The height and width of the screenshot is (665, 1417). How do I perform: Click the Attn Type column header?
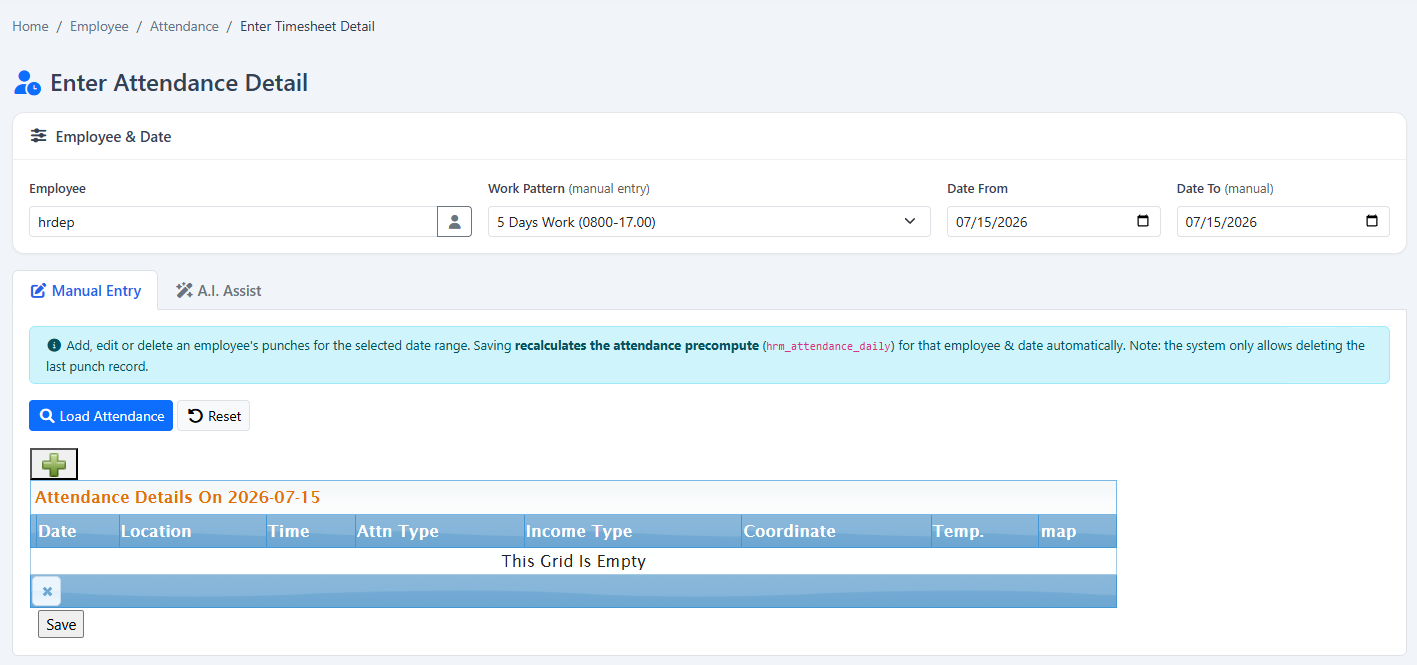(439, 531)
